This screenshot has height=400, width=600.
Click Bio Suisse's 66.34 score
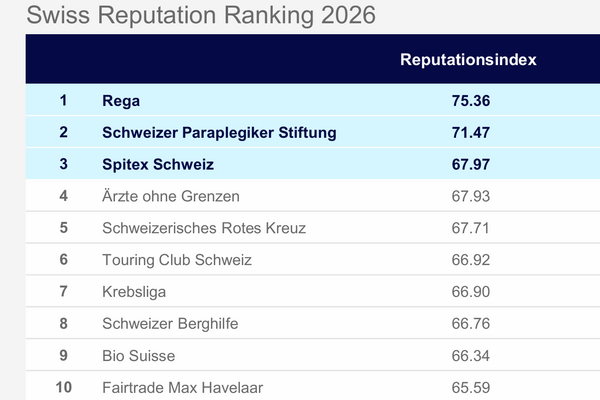tap(470, 355)
